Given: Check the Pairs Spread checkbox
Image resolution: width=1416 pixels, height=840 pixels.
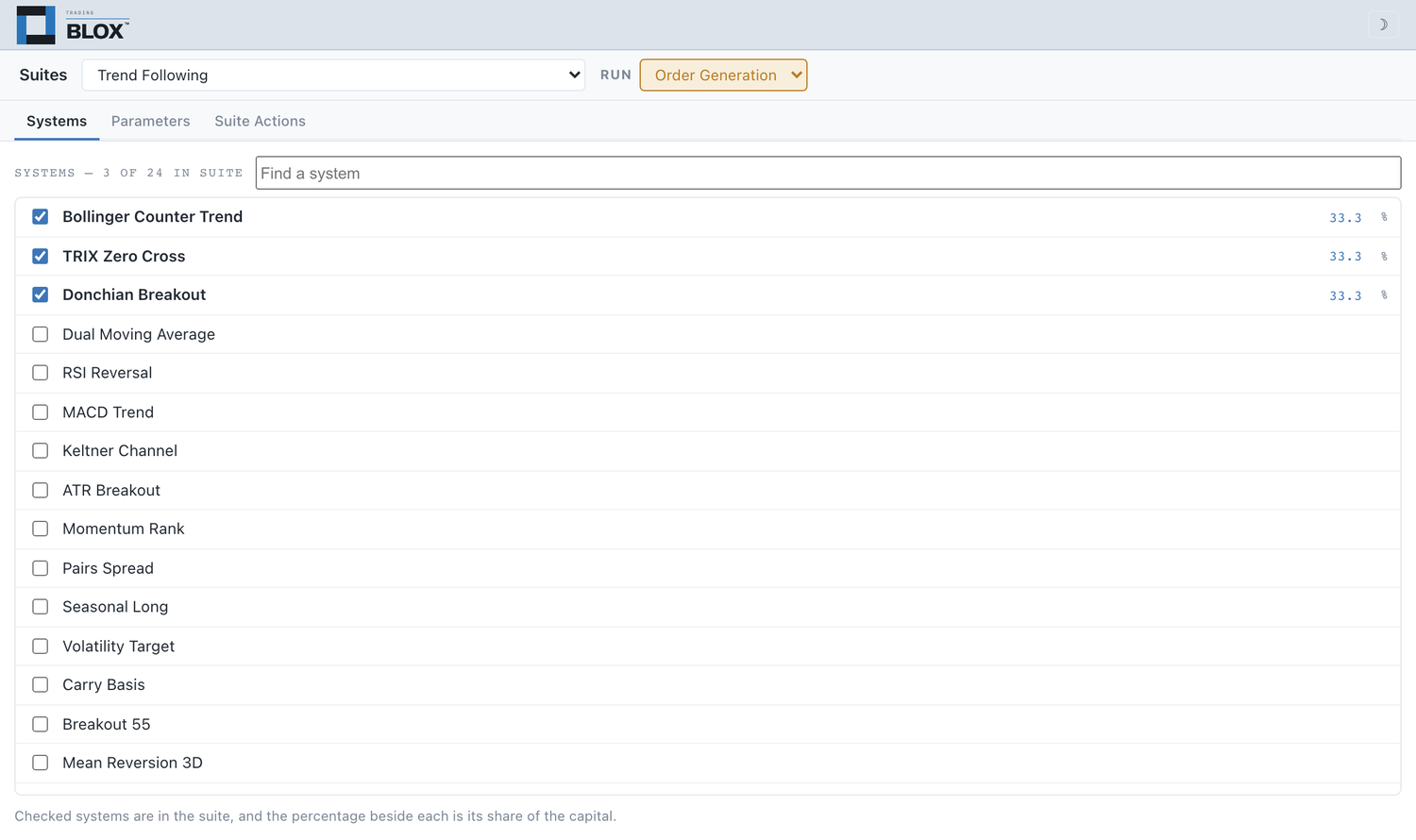Looking at the screenshot, I should click(x=41, y=568).
